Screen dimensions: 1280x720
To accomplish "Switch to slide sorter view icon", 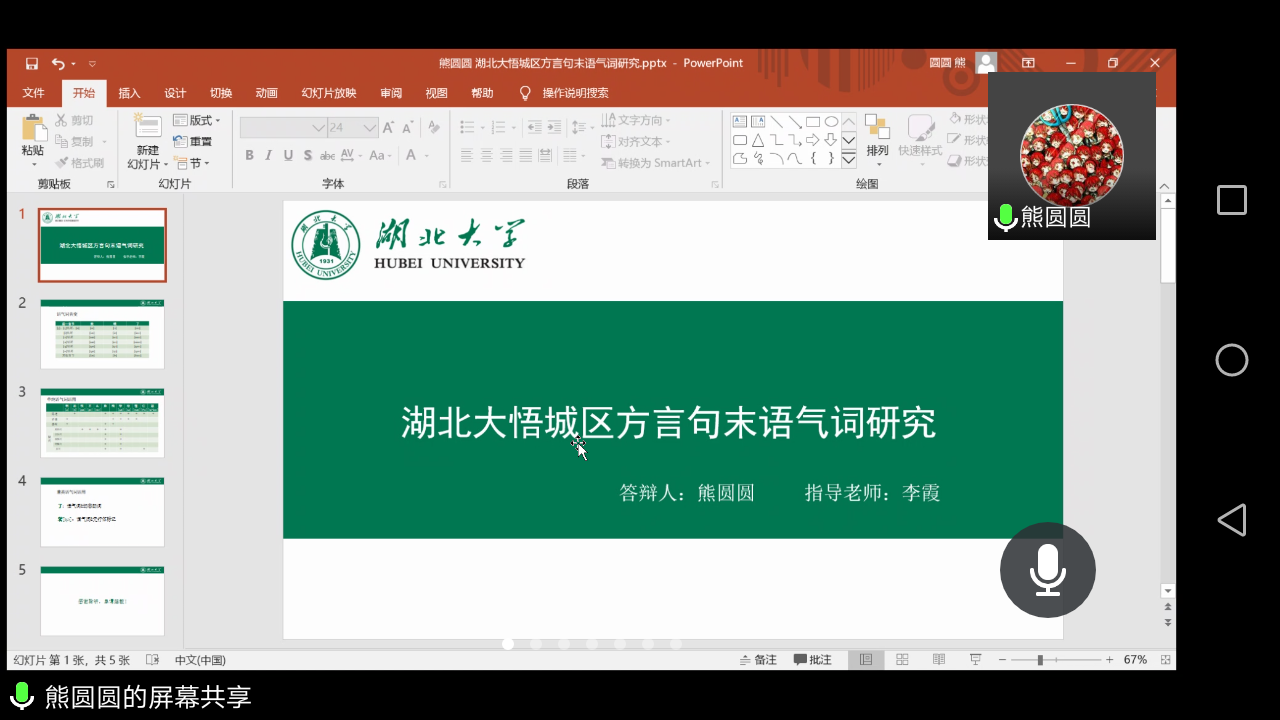I will tap(902, 660).
